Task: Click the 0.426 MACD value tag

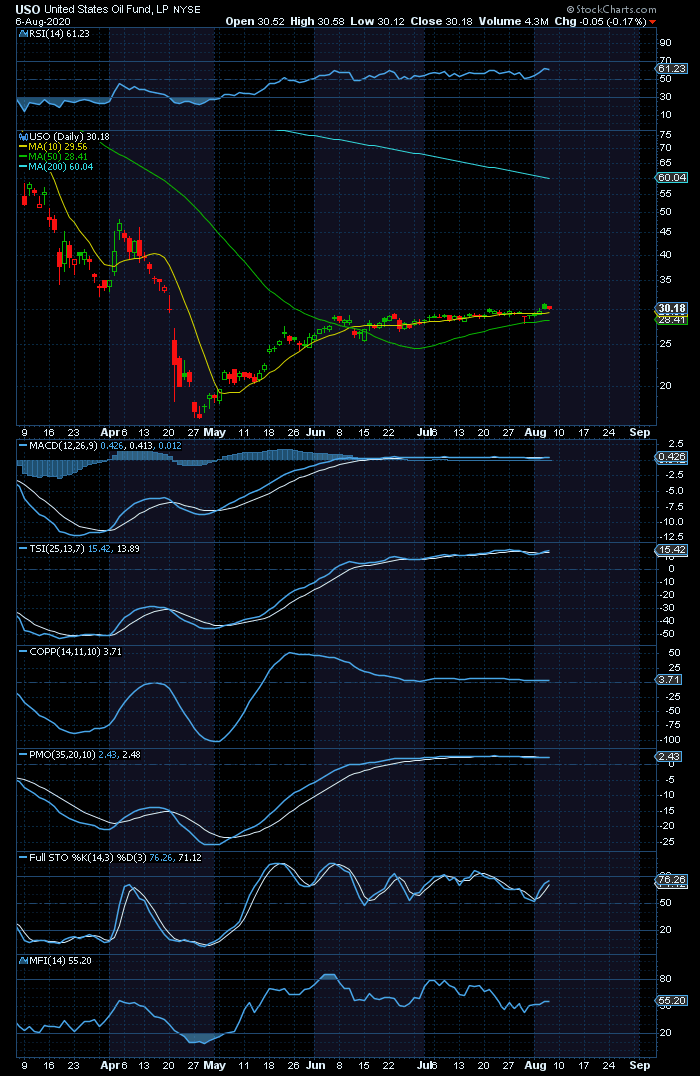Action: (671, 457)
